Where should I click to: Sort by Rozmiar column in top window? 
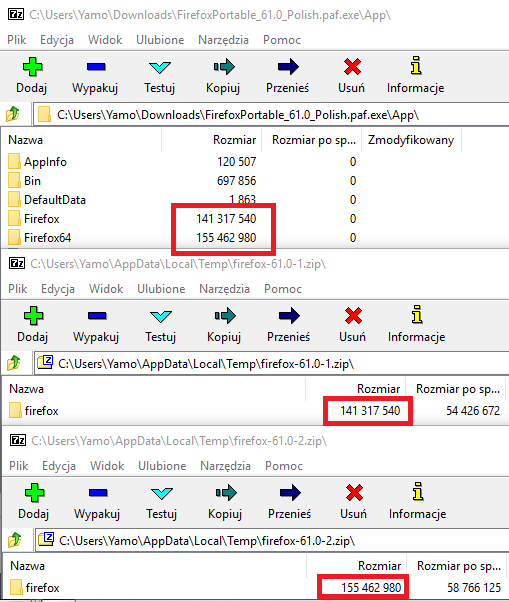[234, 140]
